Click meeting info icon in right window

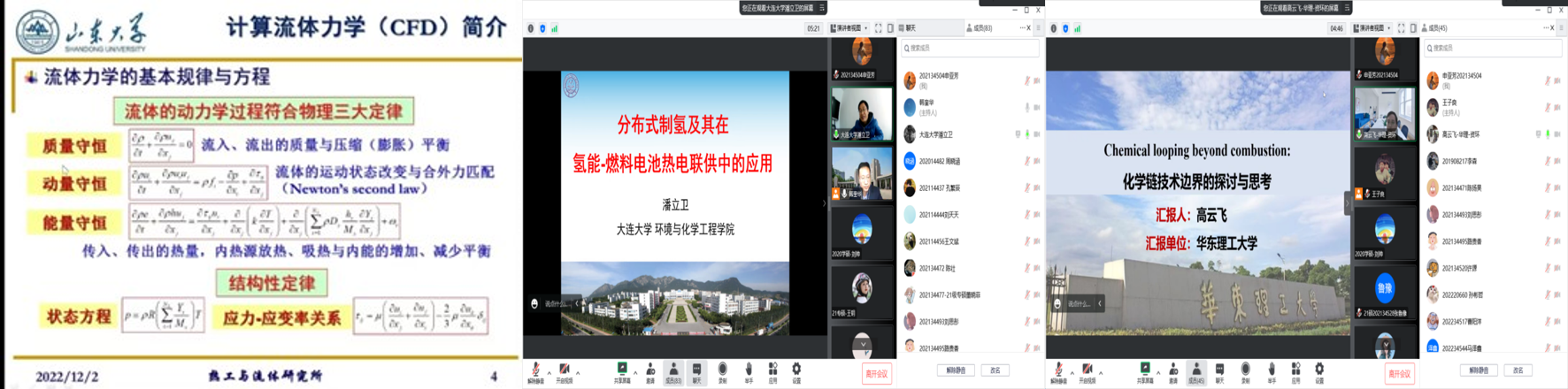click(1053, 28)
